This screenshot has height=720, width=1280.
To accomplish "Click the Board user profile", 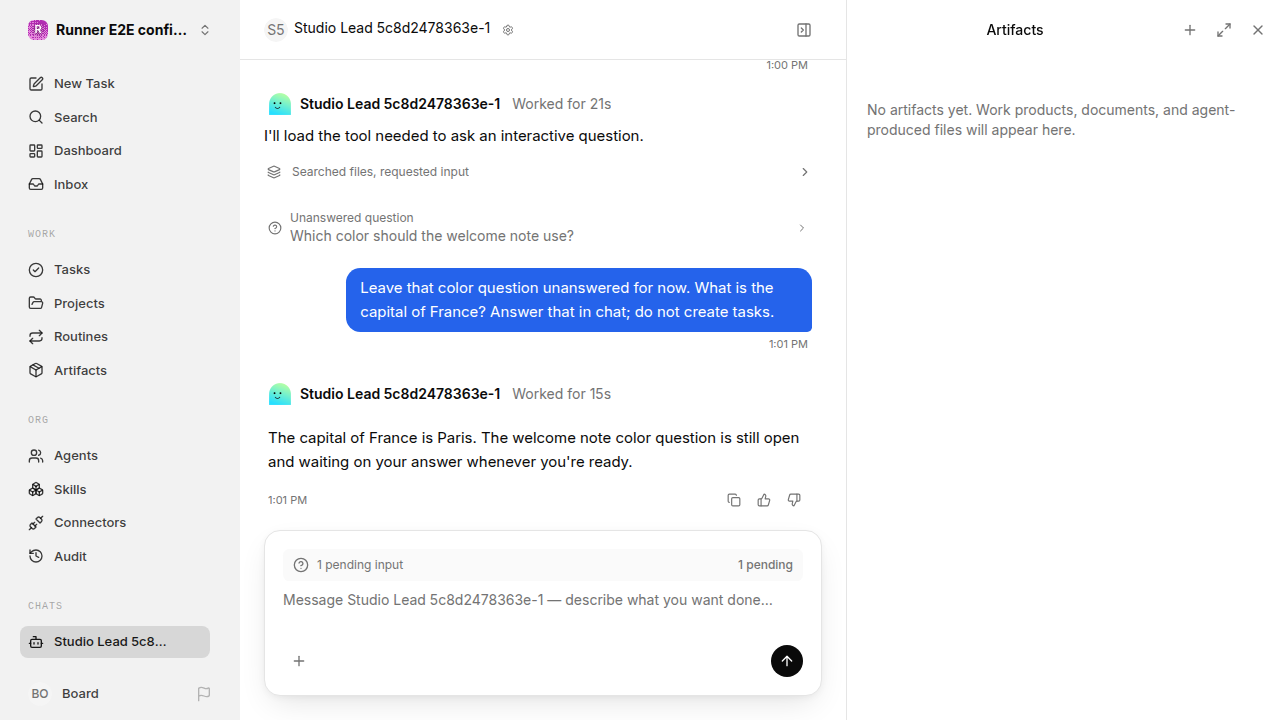I will point(65,693).
